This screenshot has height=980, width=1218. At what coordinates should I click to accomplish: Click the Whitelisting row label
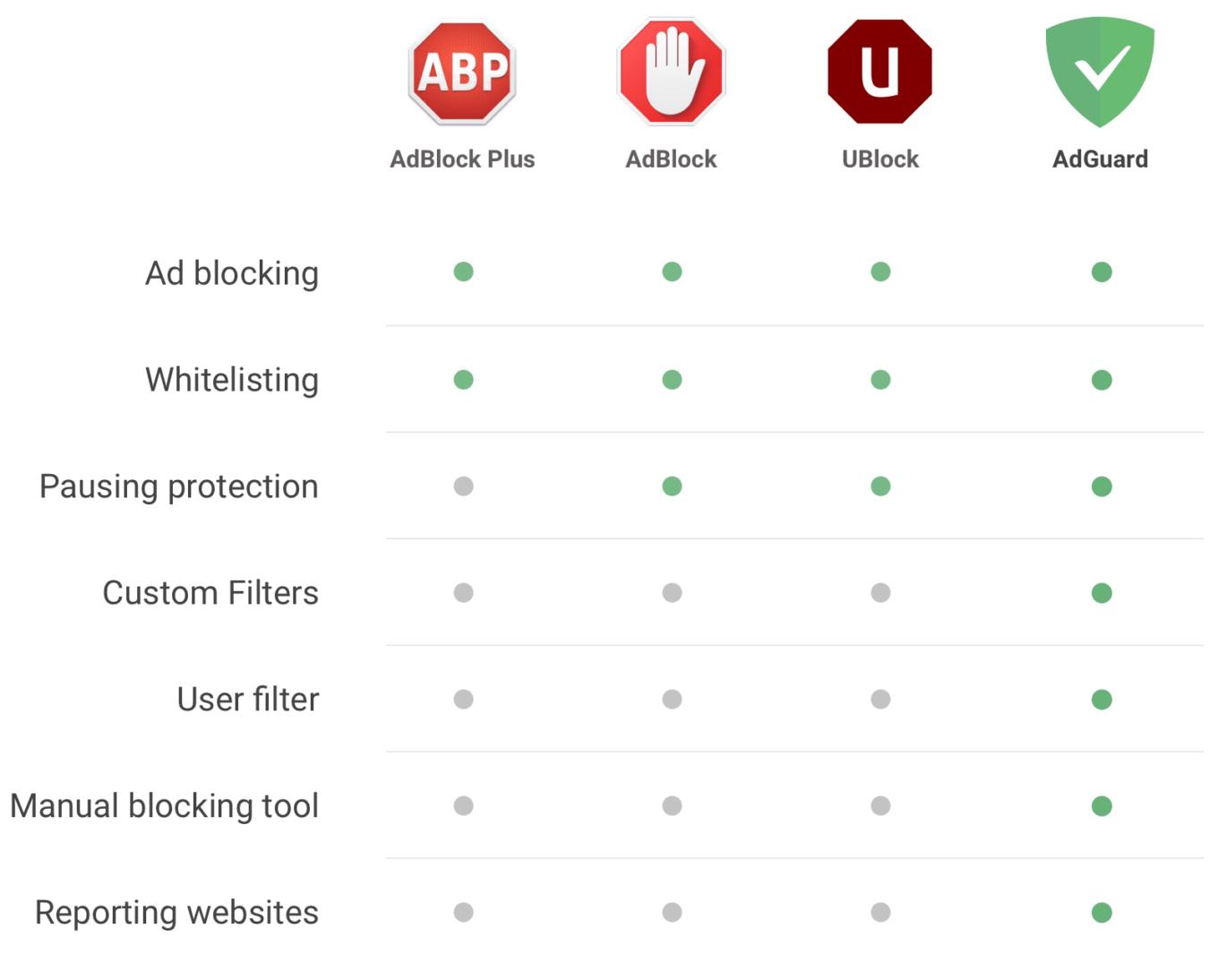click(x=232, y=380)
